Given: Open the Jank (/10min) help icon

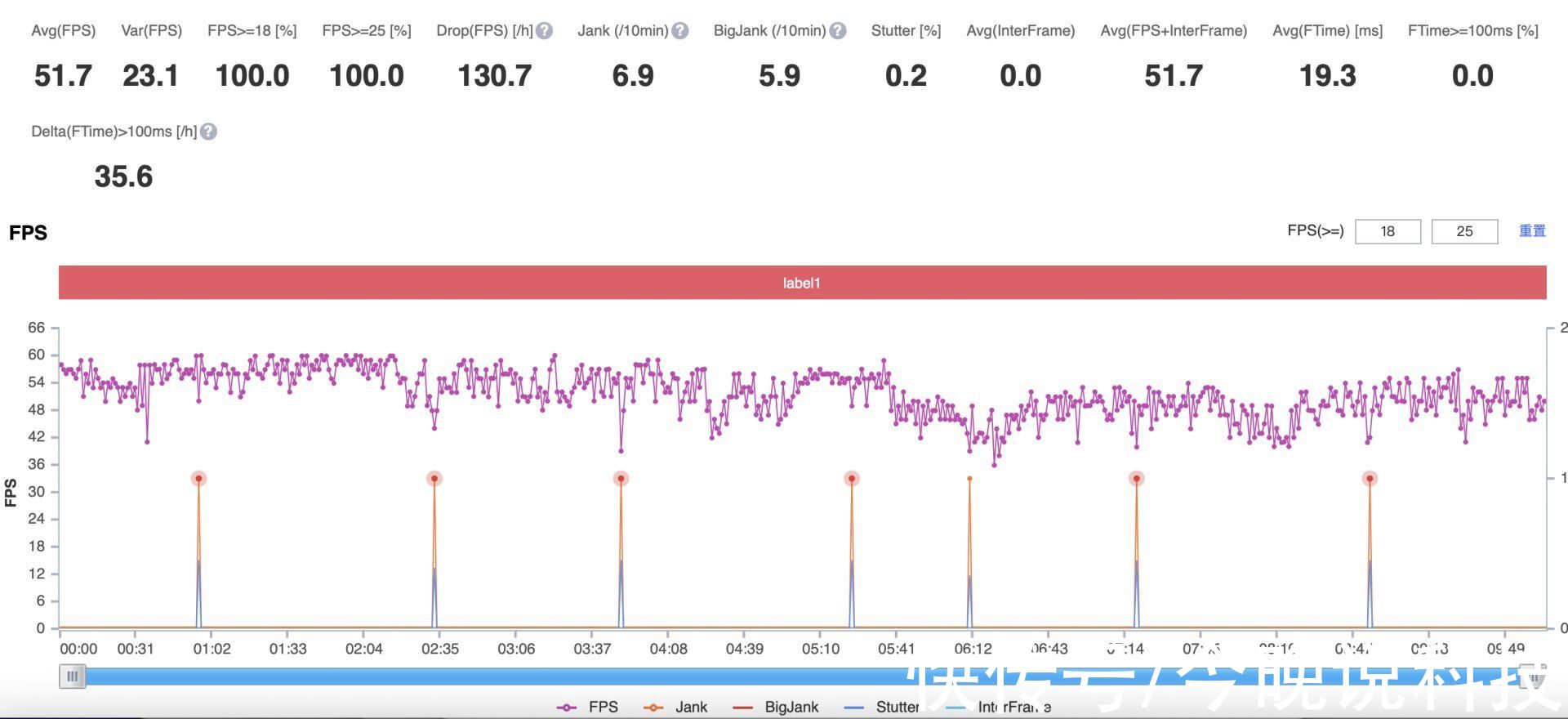Looking at the screenshot, I should [x=679, y=31].
